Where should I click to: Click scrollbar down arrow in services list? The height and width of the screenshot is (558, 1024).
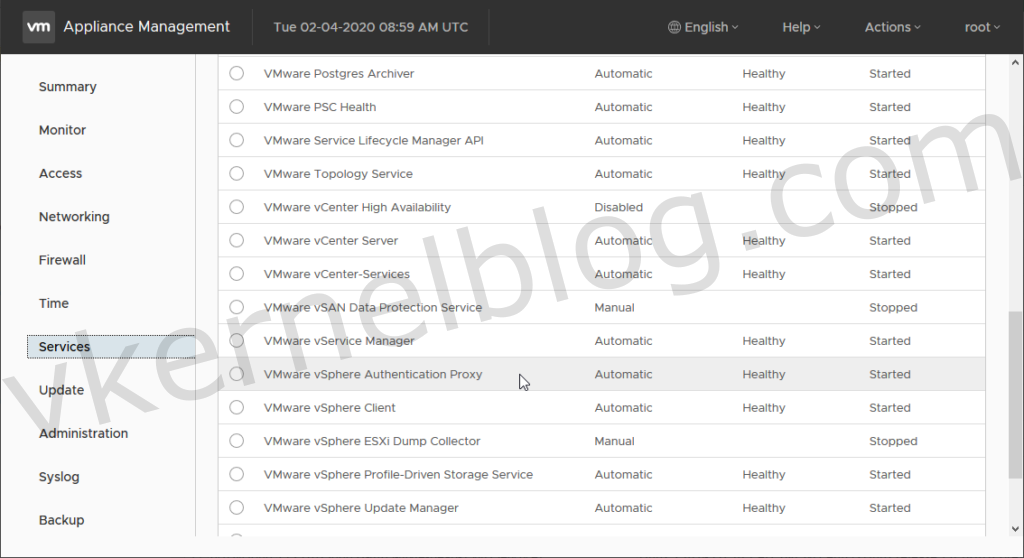pos(1015,529)
